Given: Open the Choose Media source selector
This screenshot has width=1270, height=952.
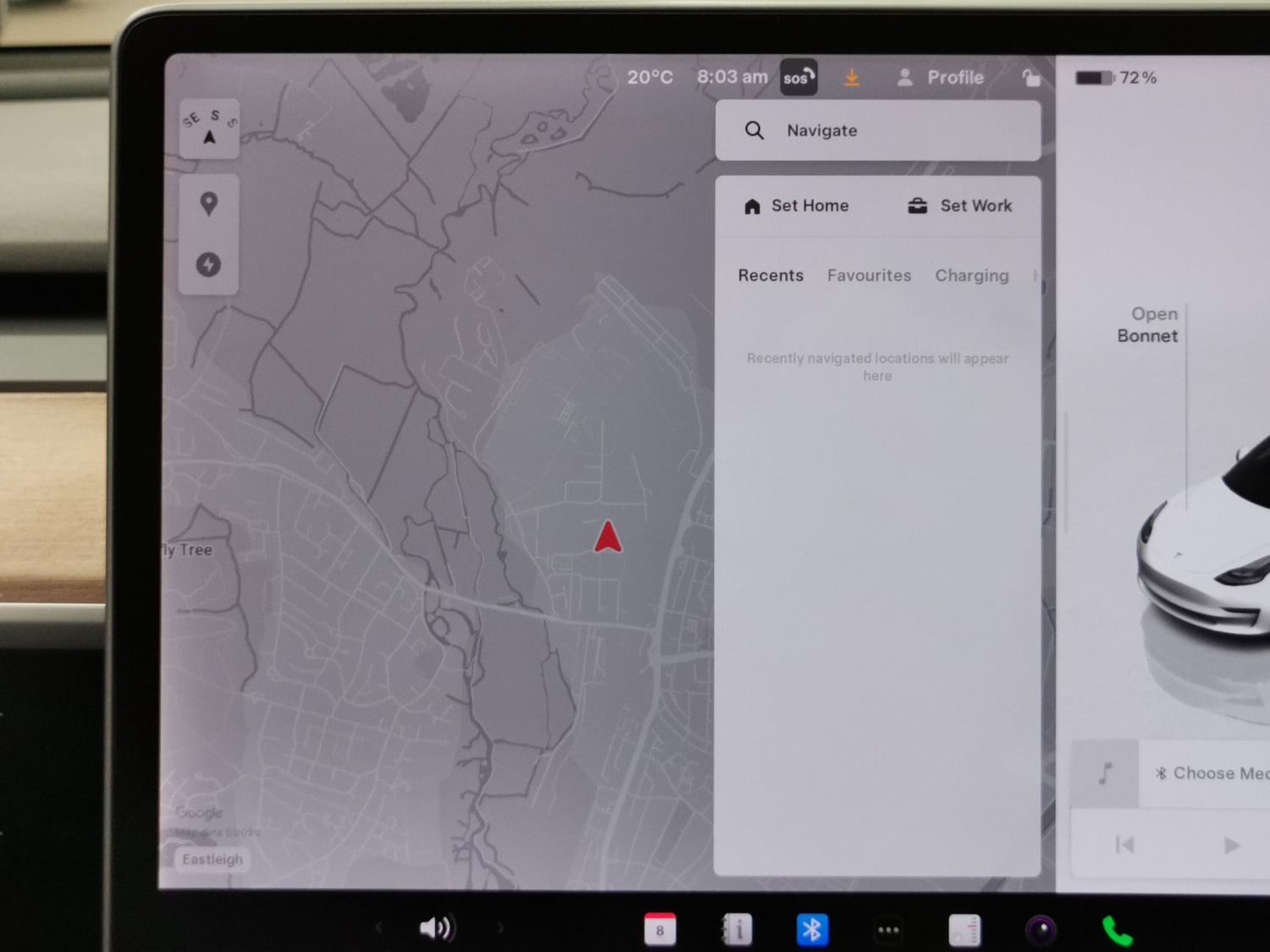Looking at the screenshot, I should click(x=1211, y=773).
